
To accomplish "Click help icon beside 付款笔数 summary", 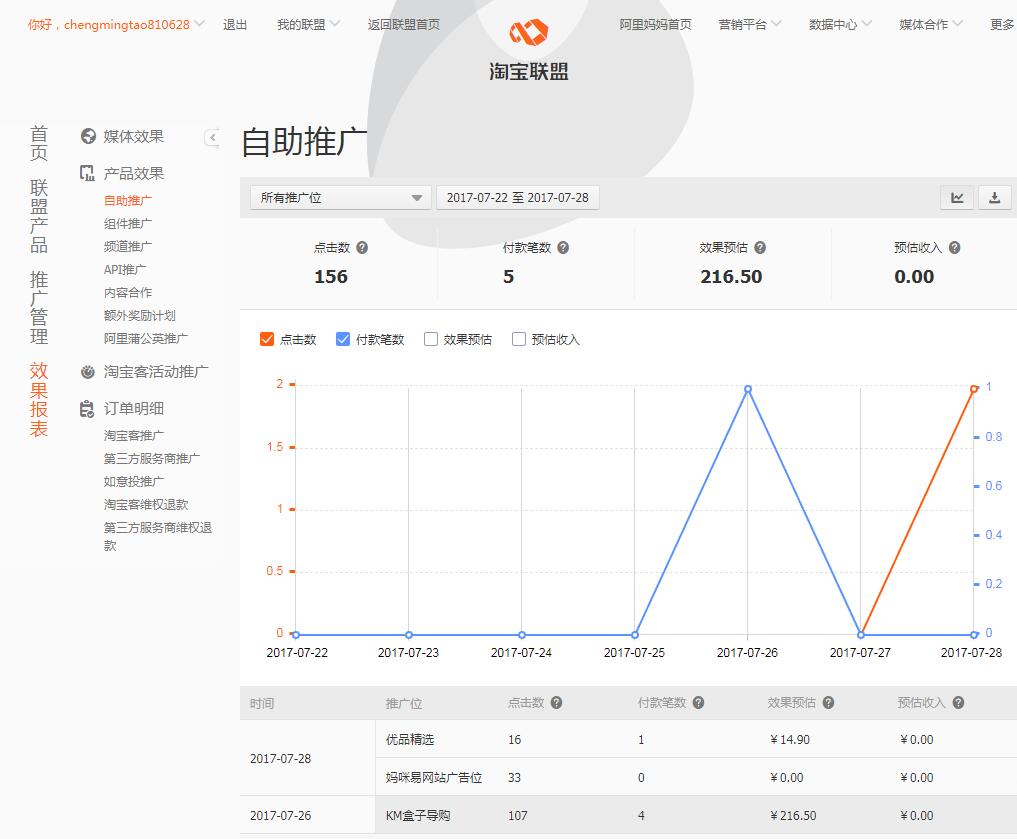I will pyautogui.click(x=563, y=248).
